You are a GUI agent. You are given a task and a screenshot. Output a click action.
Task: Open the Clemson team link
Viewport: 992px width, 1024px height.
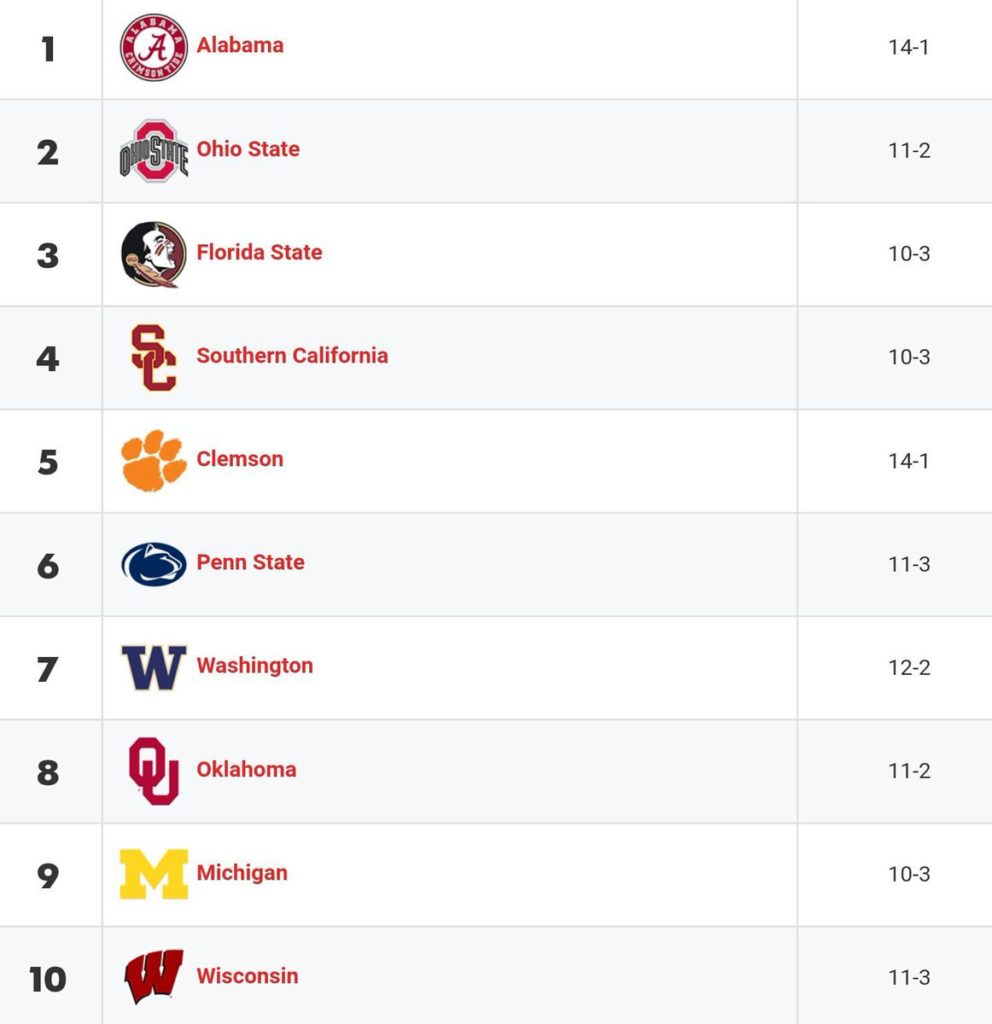click(x=240, y=459)
